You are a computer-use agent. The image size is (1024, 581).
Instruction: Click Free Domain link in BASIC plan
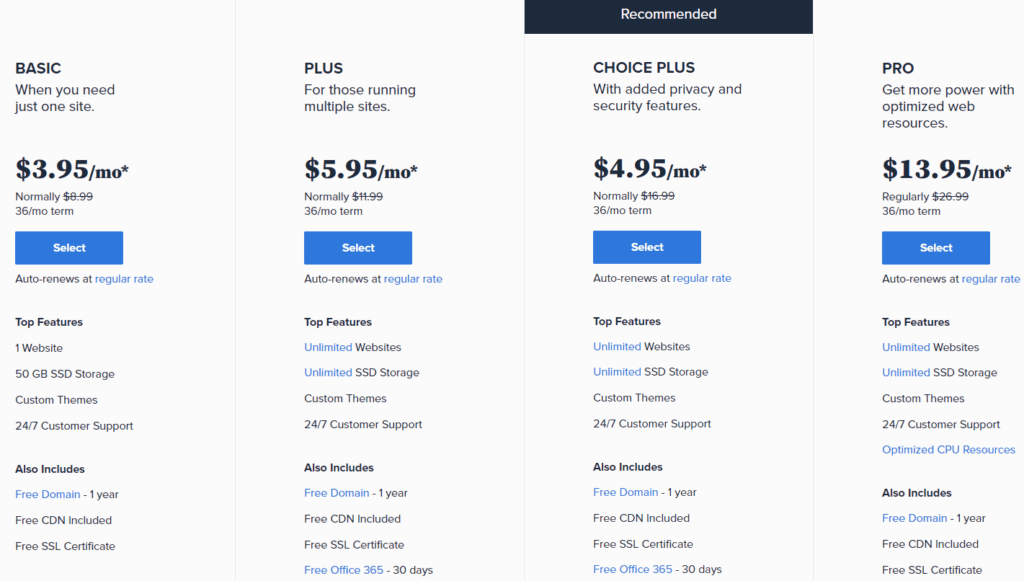48,494
